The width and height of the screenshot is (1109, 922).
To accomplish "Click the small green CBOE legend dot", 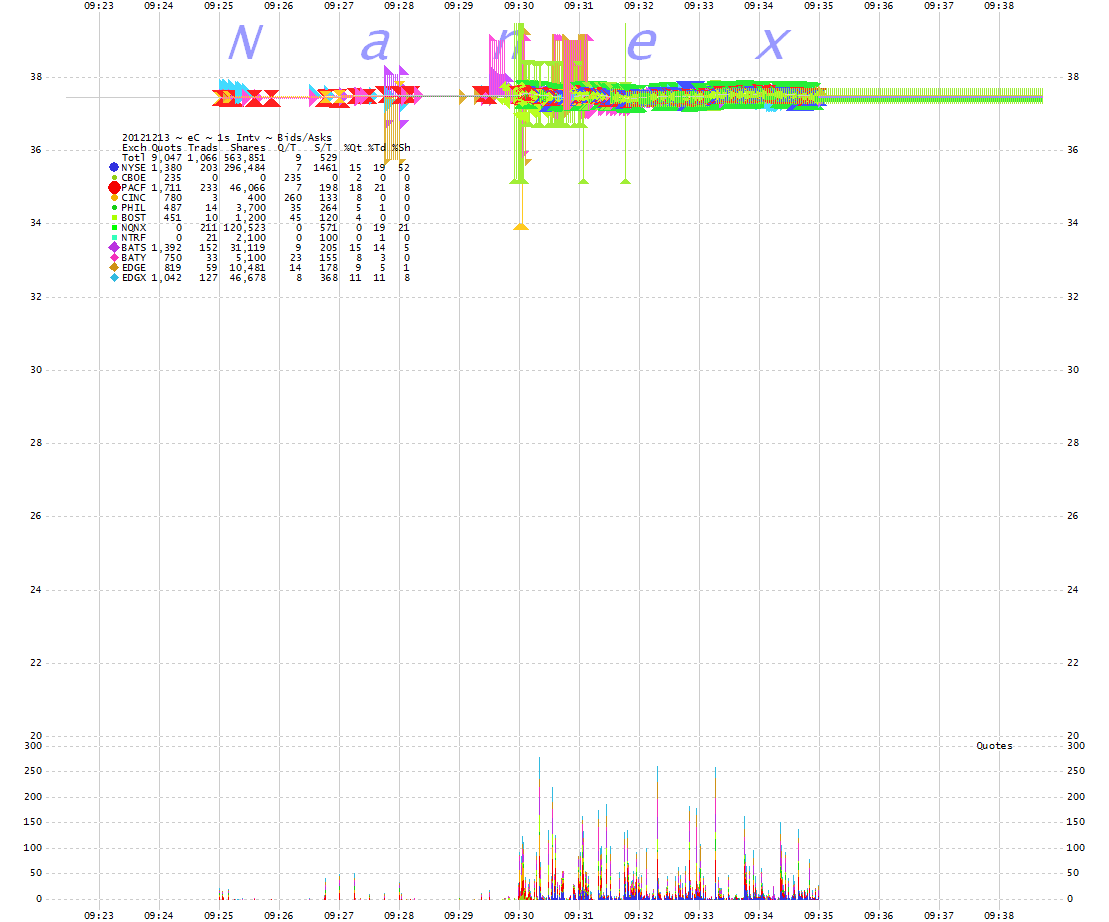I will [115, 178].
